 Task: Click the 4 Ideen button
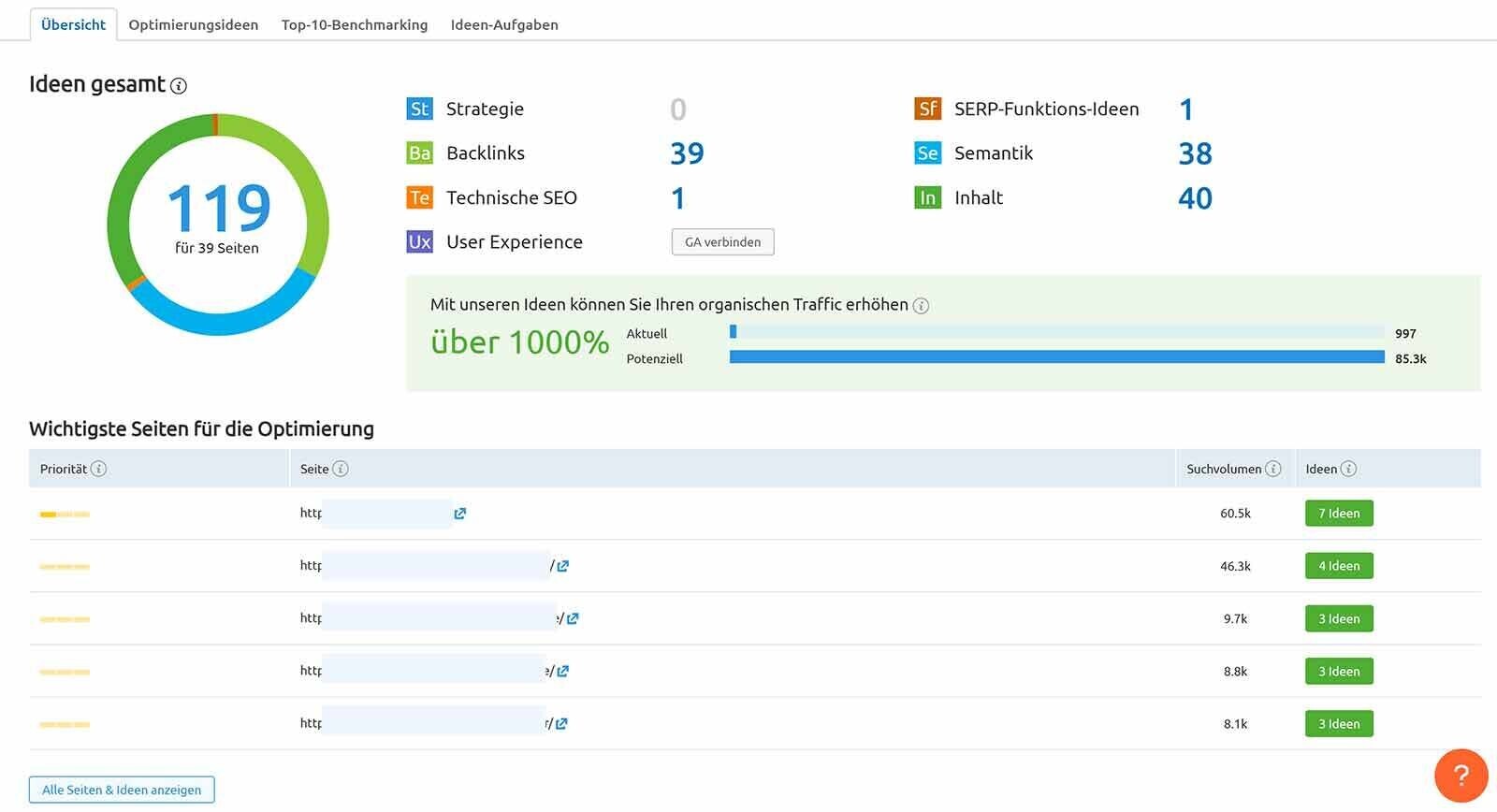(x=1339, y=565)
